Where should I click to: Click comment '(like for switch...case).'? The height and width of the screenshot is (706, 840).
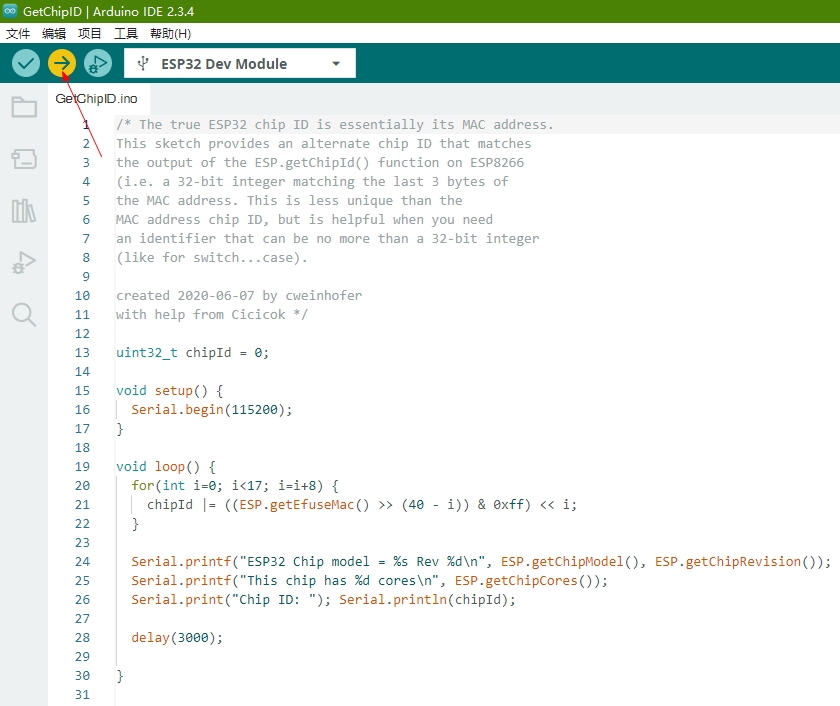(x=212, y=258)
